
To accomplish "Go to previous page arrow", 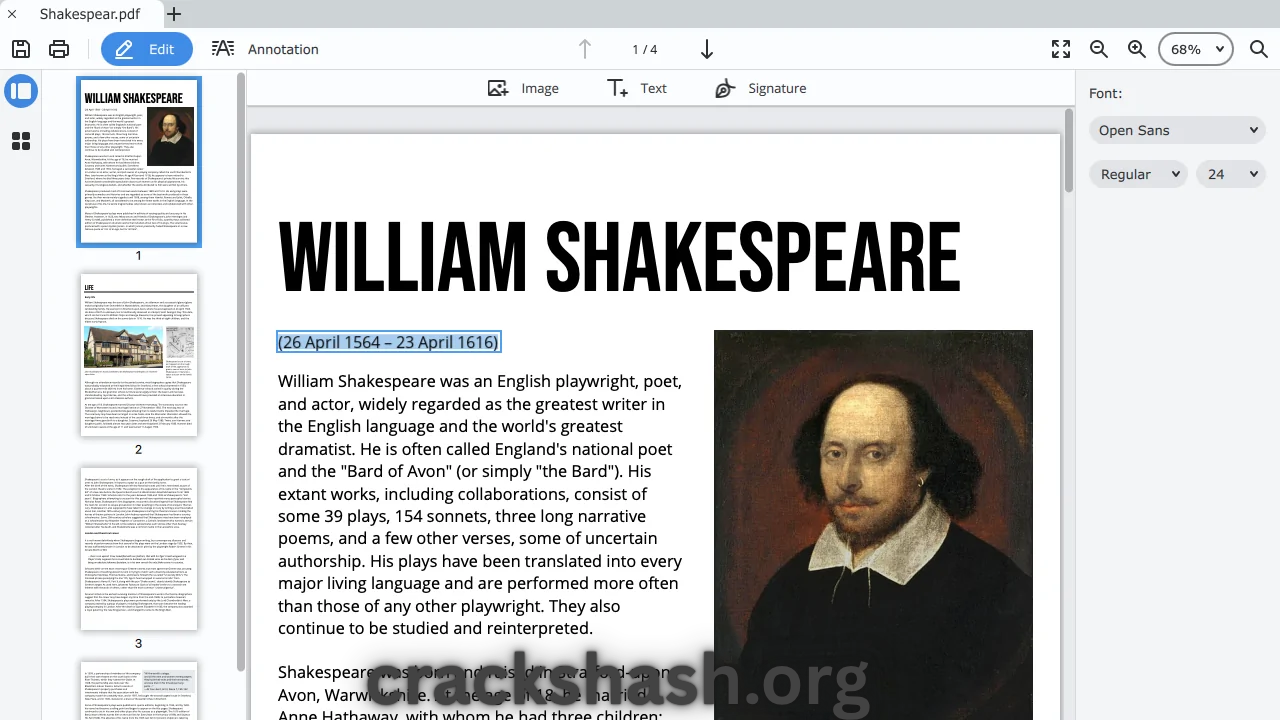I will [x=585, y=49].
